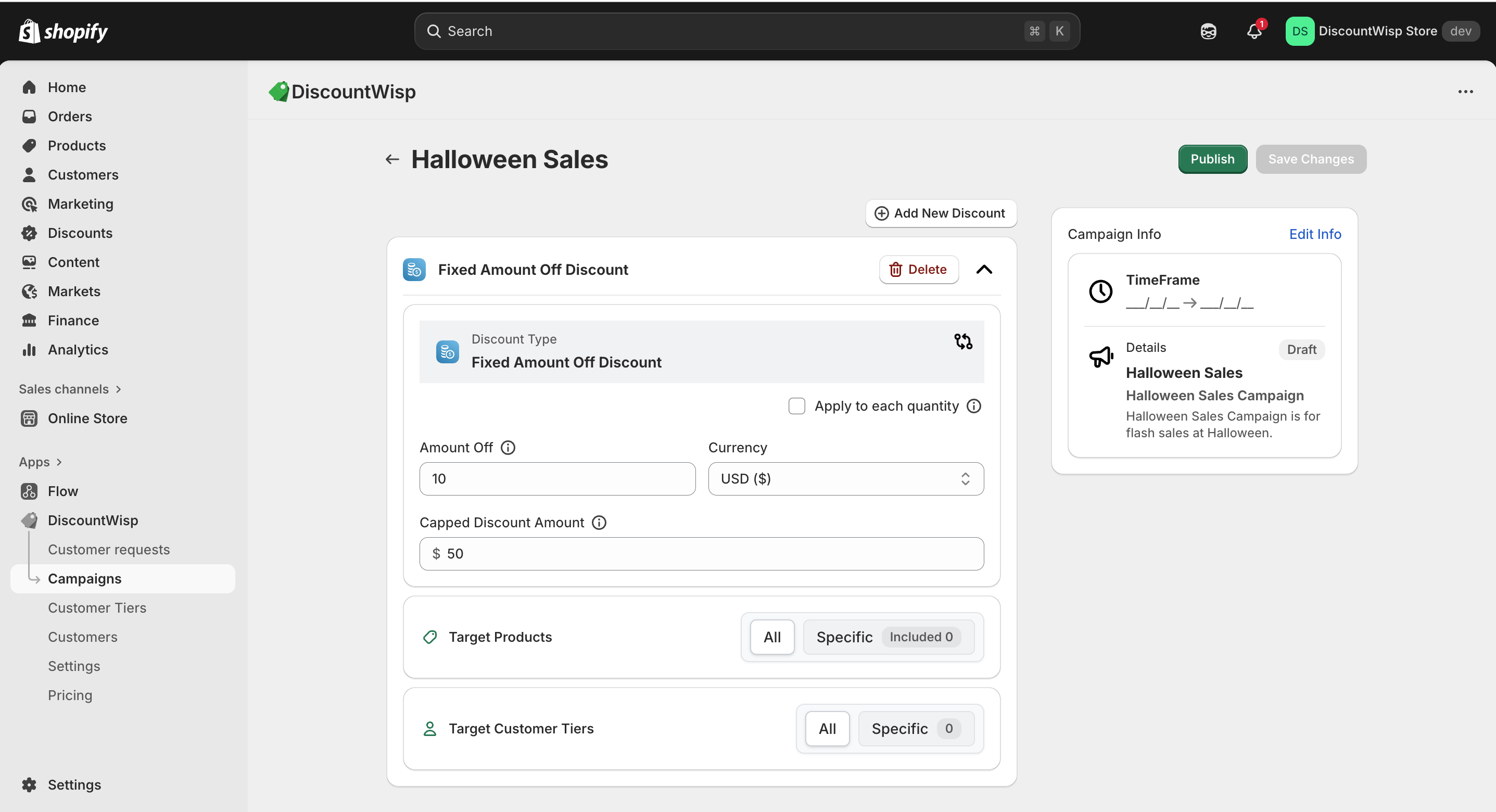This screenshot has width=1496, height=812.
Task: Open Customer Tiers in the sidebar
Action: (97, 608)
